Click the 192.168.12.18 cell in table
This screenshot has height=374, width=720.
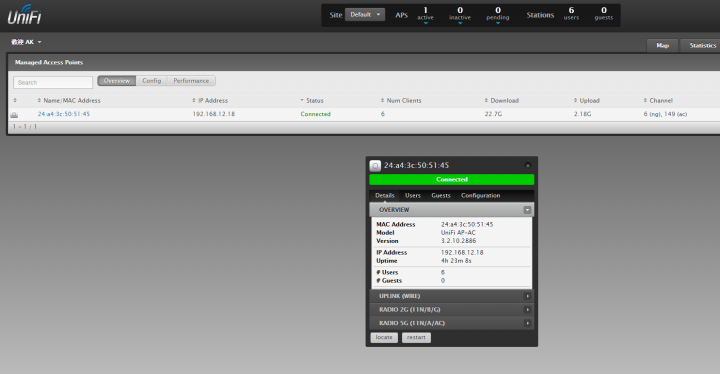[x=214, y=114]
